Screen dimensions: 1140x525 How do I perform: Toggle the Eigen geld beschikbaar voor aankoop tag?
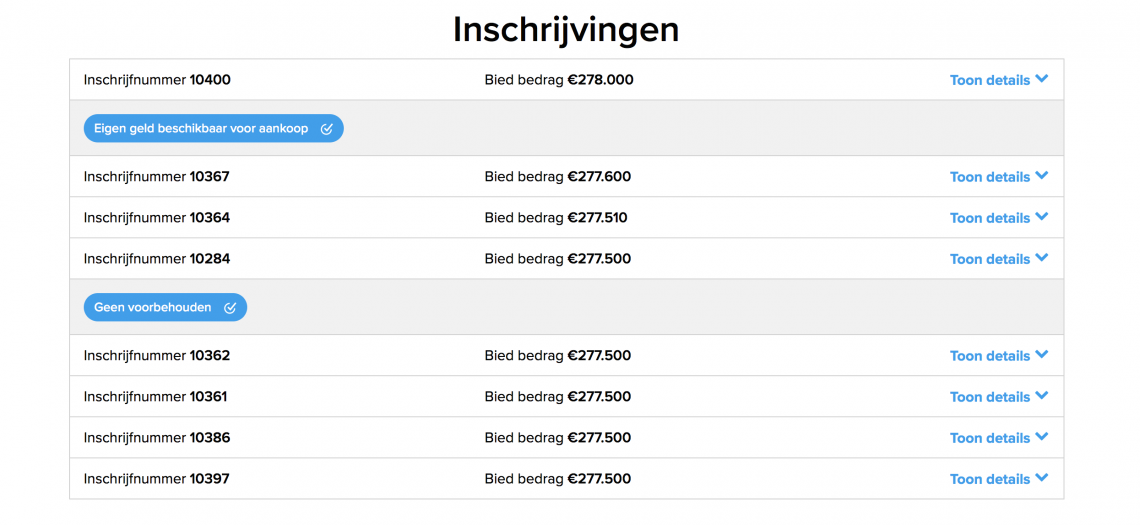214,129
